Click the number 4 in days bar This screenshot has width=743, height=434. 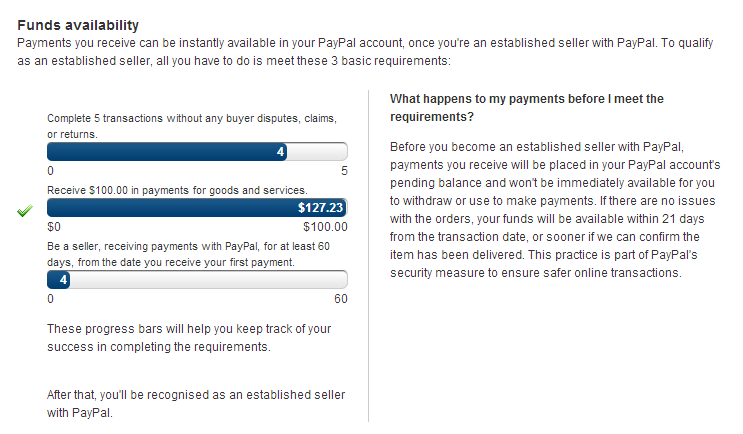click(x=64, y=281)
